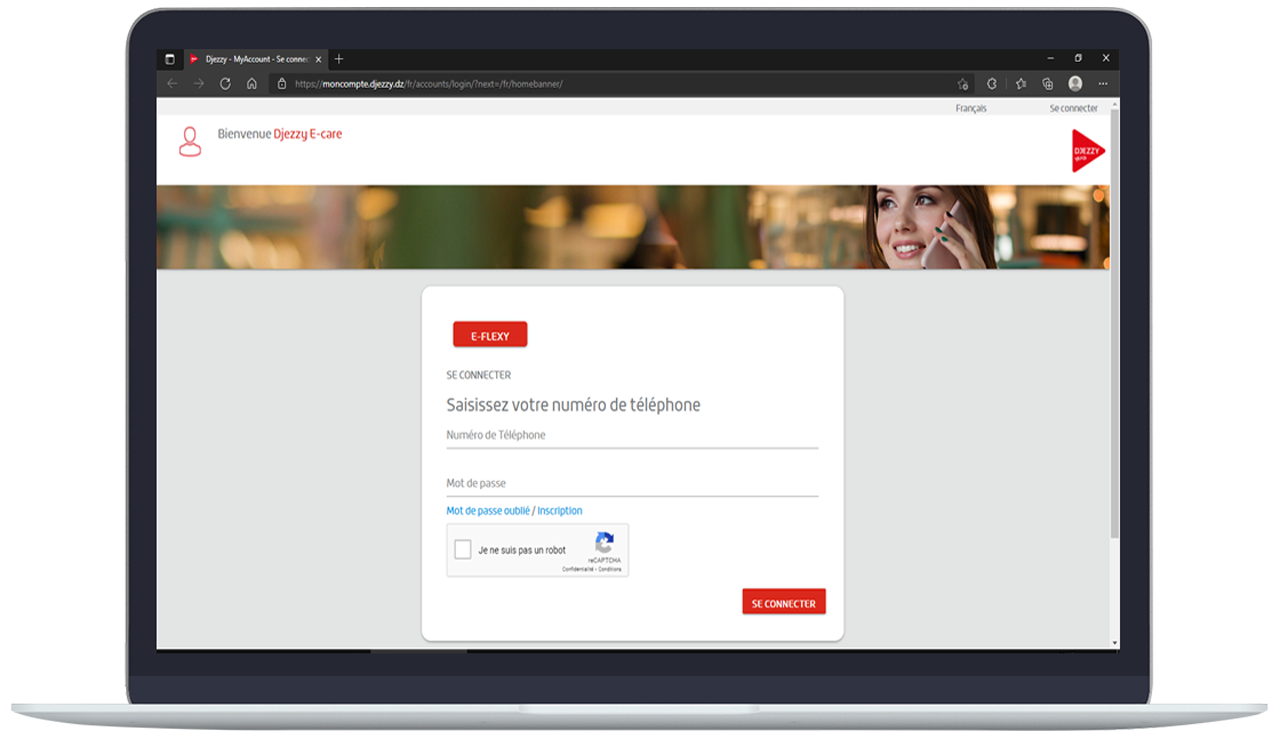Open the Favorites list icon
Viewport: 1280px width, 731px height.
(1021, 84)
